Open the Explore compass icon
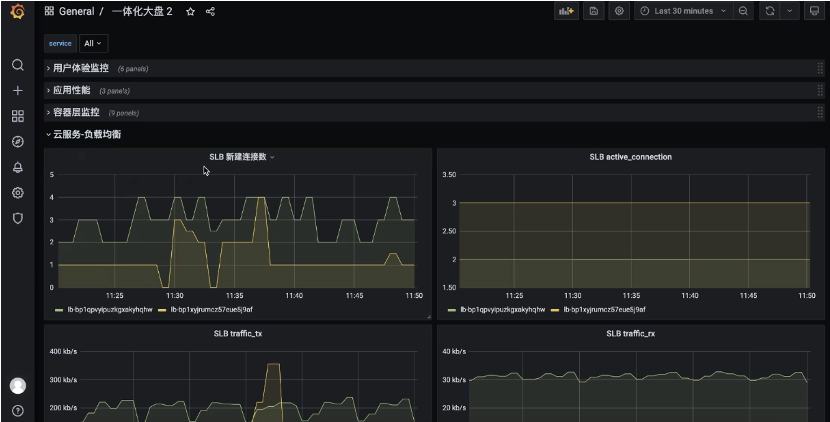Image resolution: width=830 pixels, height=422 pixels. tap(17, 141)
